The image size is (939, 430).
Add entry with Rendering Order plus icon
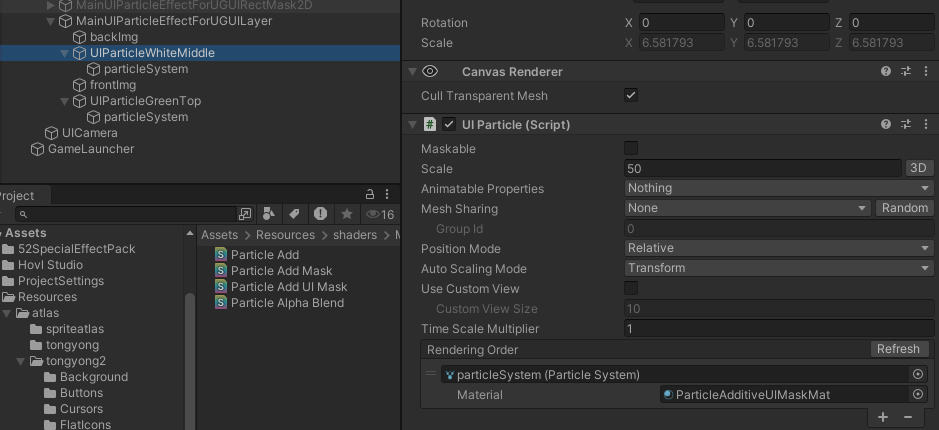pos(883,417)
